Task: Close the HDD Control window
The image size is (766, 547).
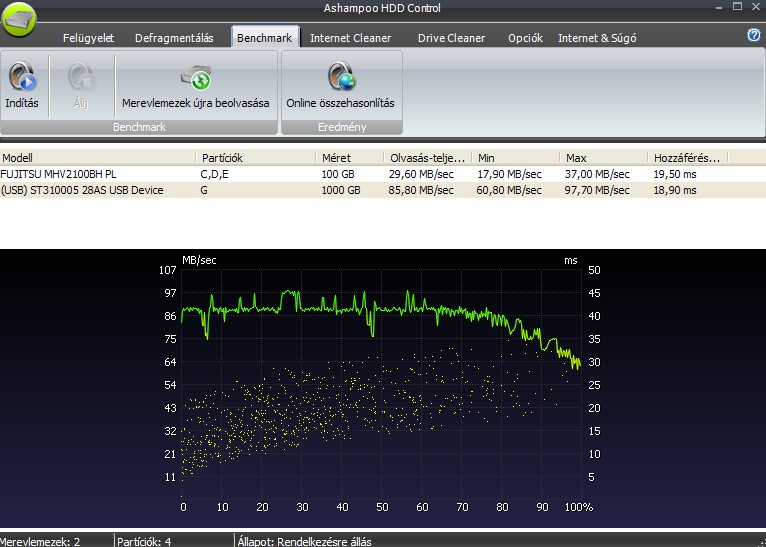Action: pyautogui.click(x=755, y=7)
